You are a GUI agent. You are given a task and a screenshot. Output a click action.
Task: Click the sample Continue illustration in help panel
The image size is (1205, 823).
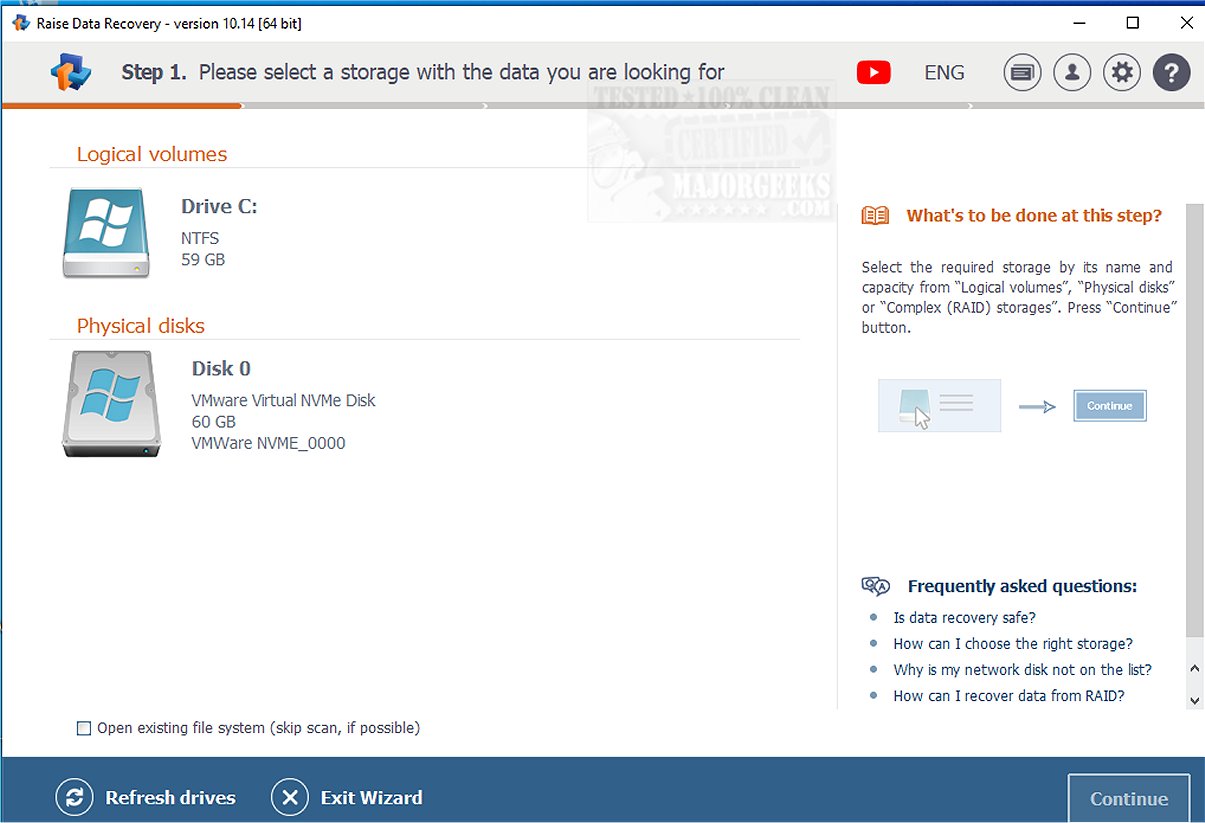(x=1110, y=406)
